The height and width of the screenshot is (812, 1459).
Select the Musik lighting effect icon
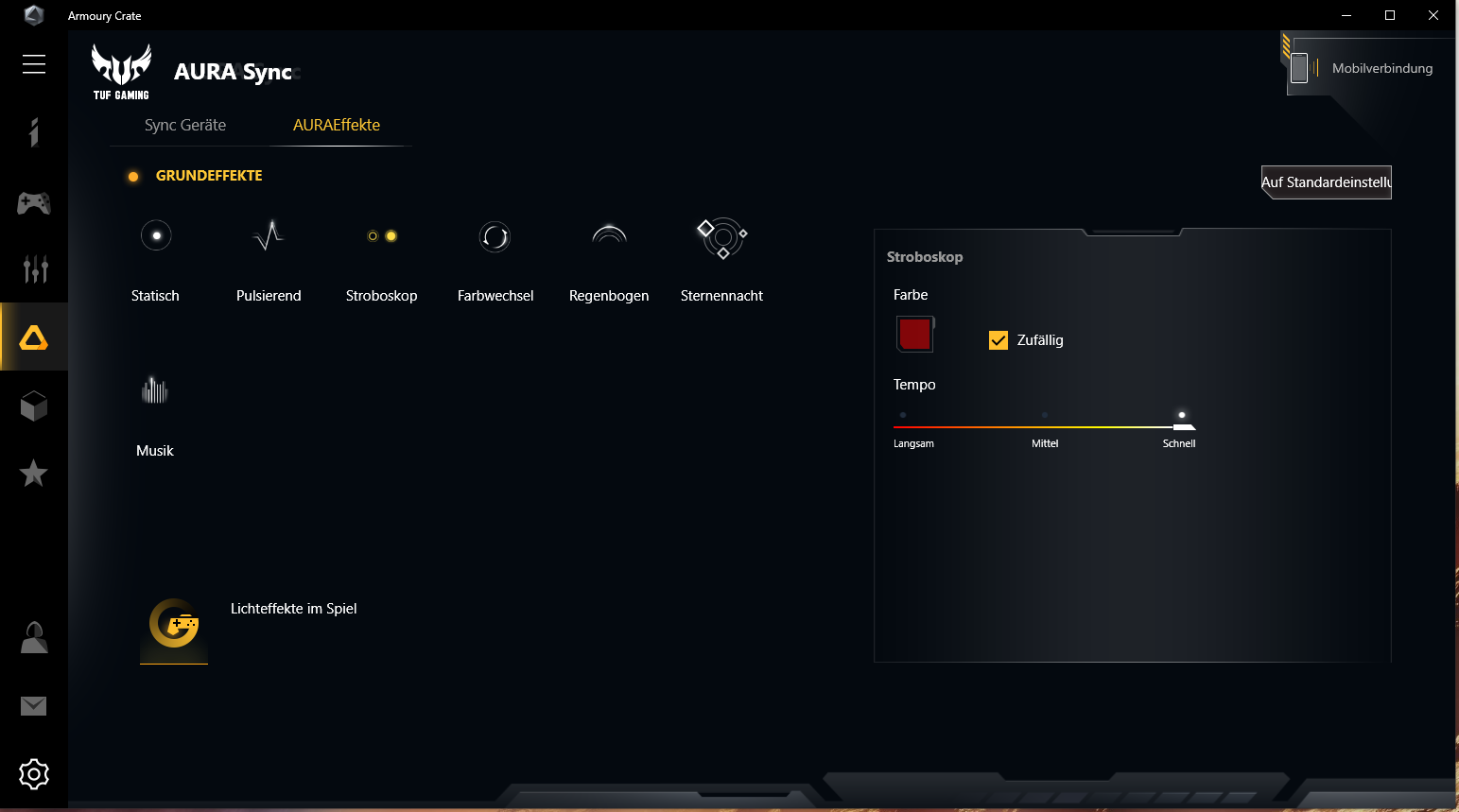tap(154, 389)
